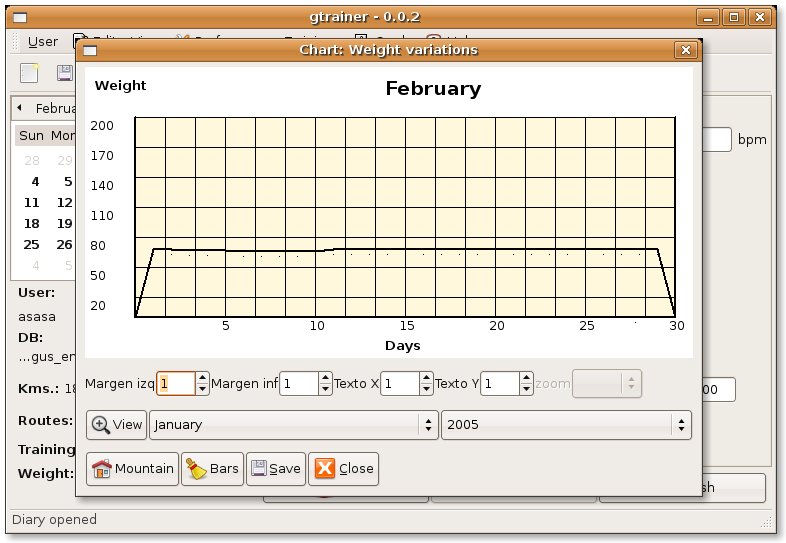Open the January month dropdown
The image size is (786, 543).
(294, 425)
